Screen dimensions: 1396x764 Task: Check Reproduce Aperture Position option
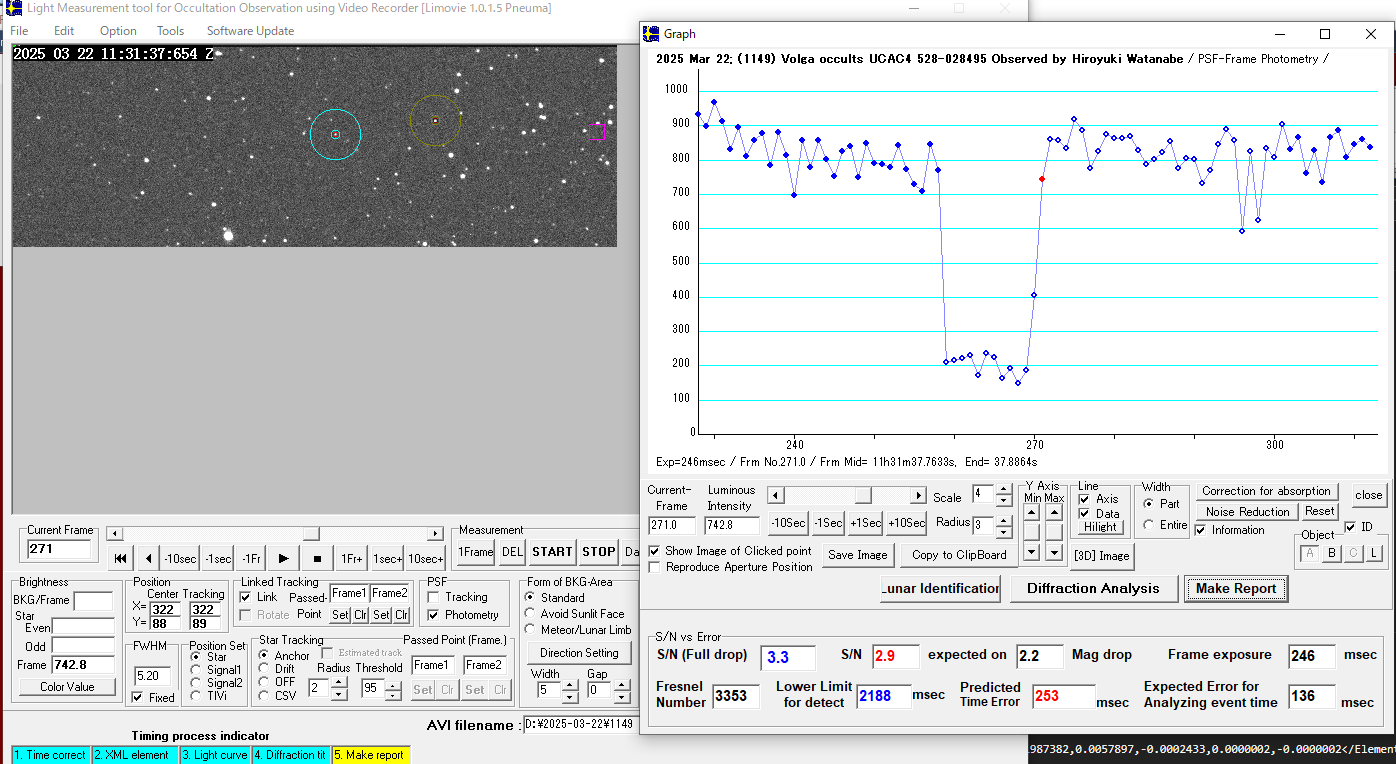(655, 567)
